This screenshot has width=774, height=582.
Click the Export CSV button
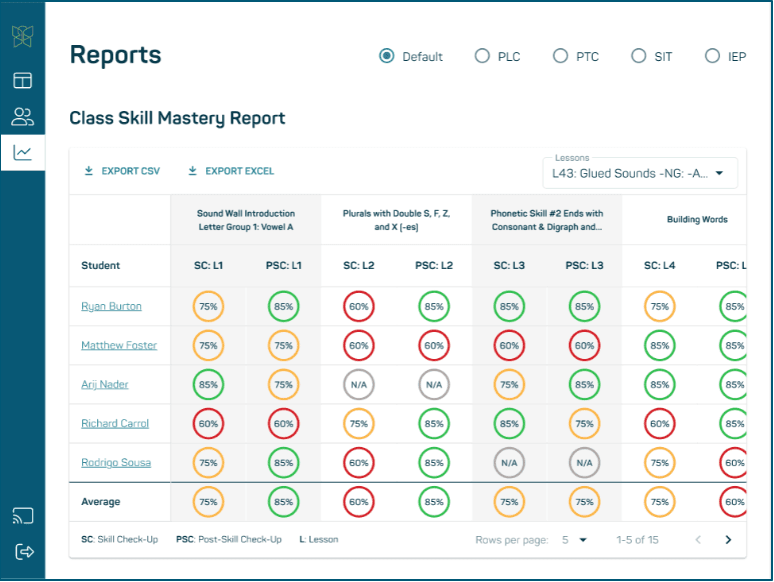point(122,171)
